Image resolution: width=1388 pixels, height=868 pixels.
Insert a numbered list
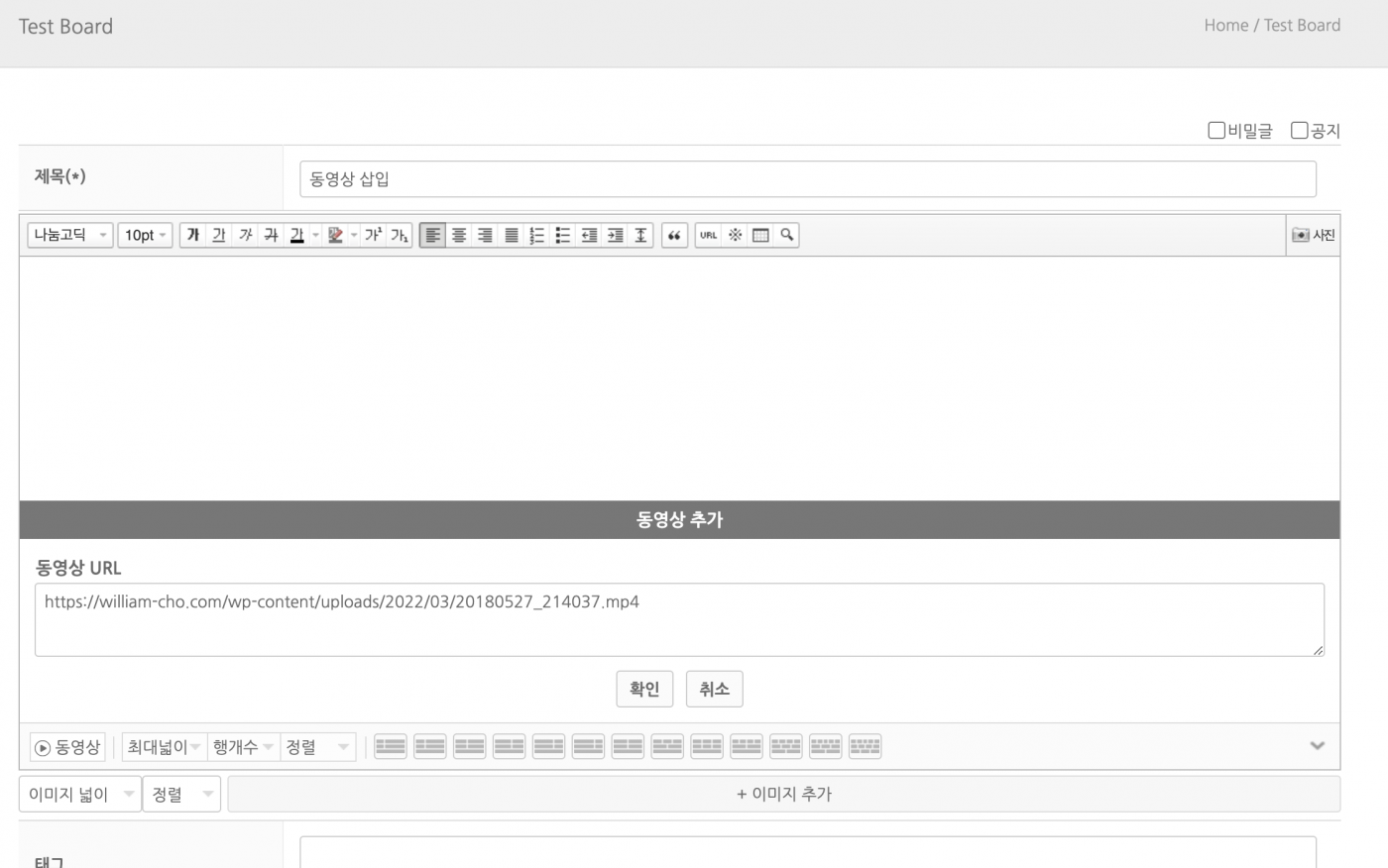[x=536, y=235]
